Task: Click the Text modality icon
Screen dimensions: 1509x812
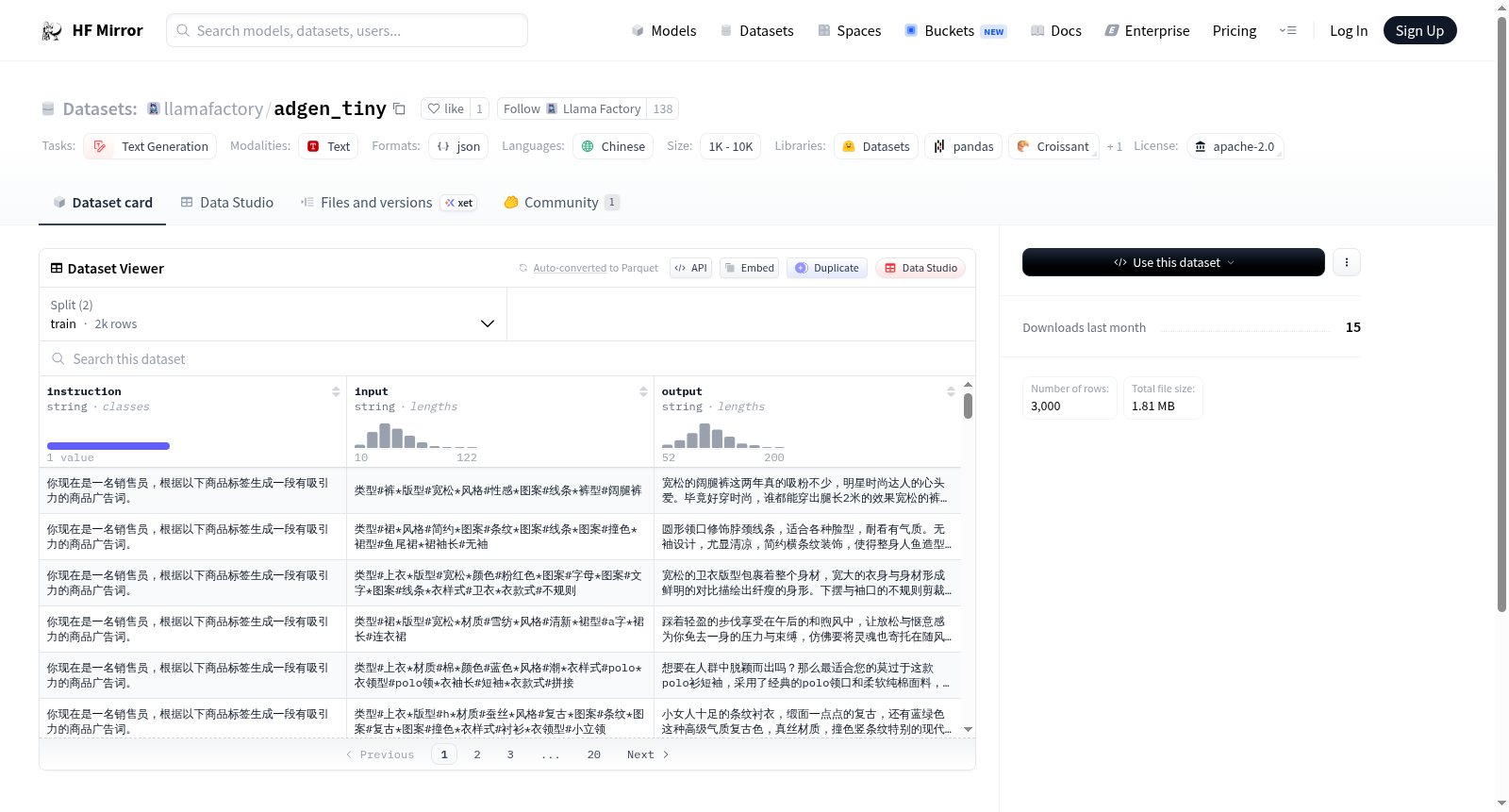Action: pyautogui.click(x=313, y=146)
